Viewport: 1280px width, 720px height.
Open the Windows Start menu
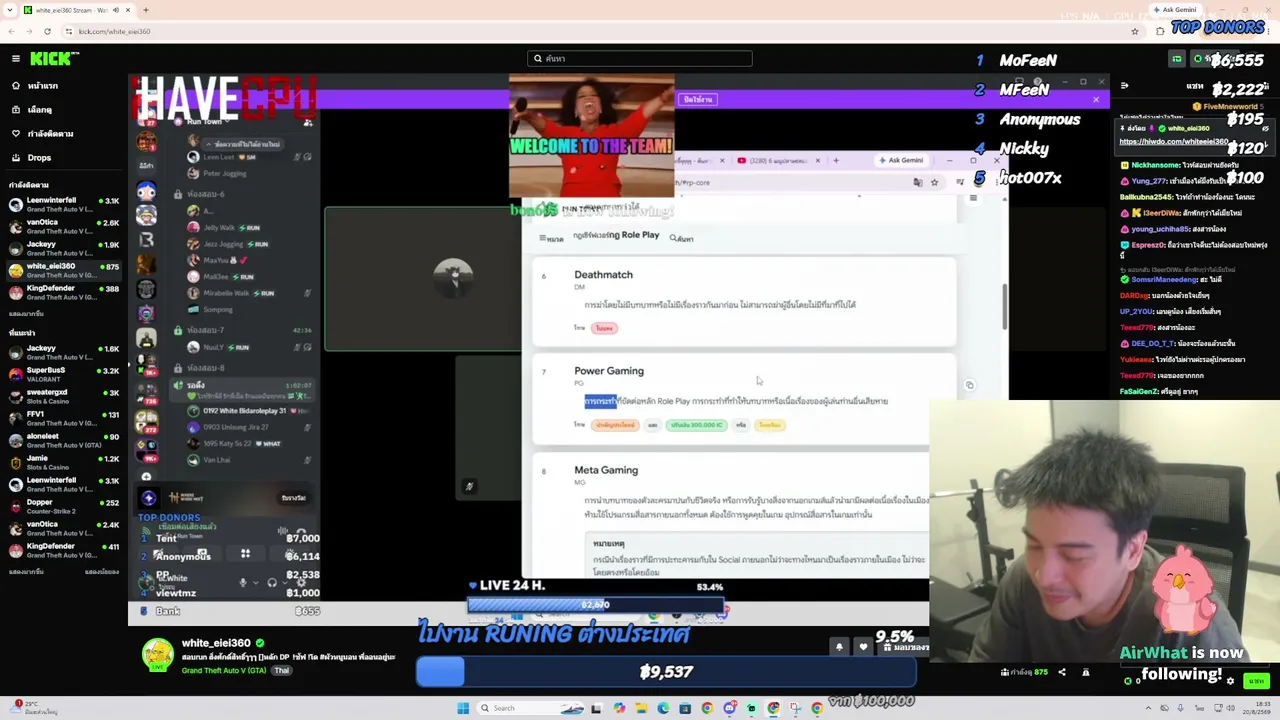pos(463,708)
